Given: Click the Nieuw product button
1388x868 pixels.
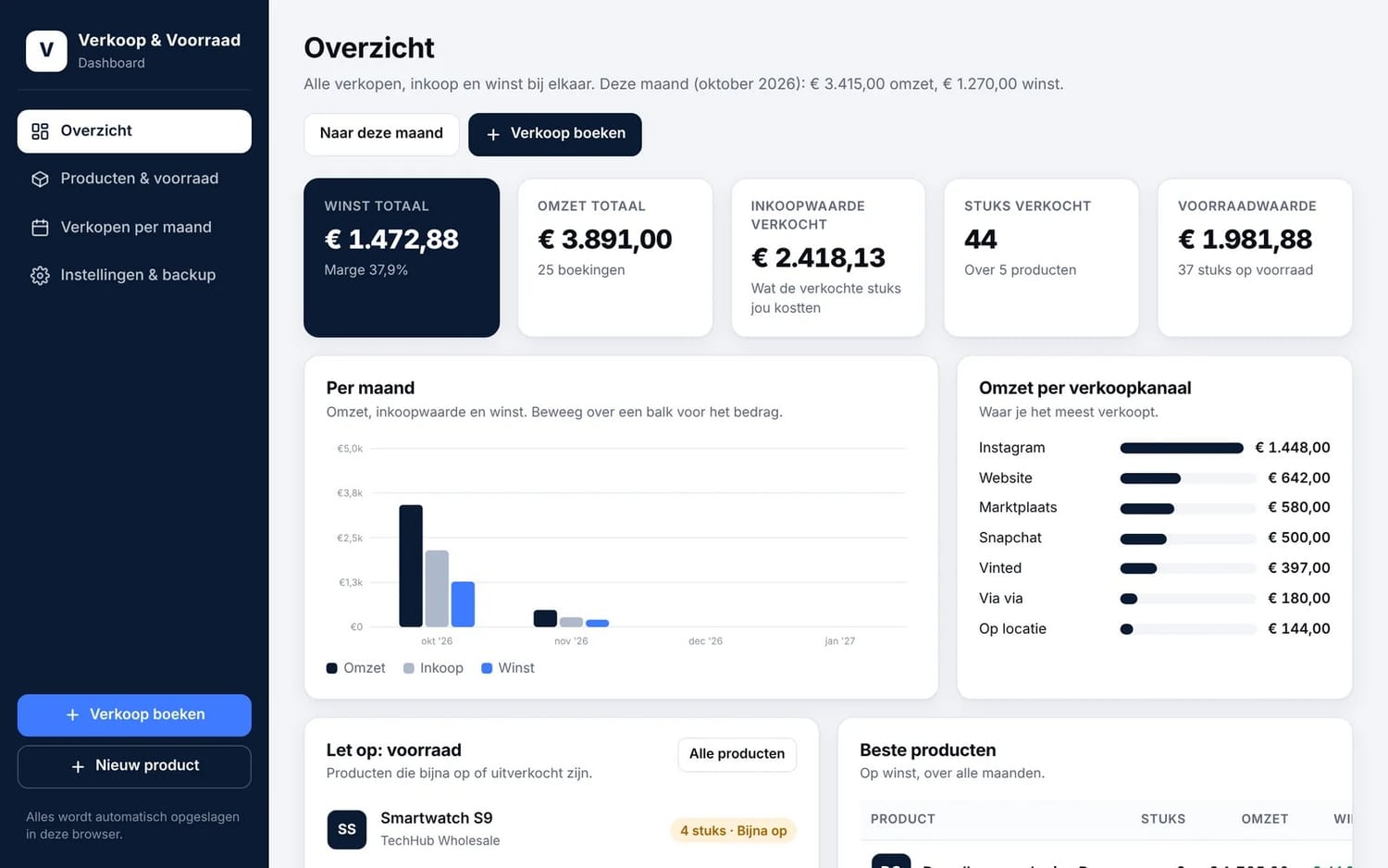Looking at the screenshot, I should 134,766.
